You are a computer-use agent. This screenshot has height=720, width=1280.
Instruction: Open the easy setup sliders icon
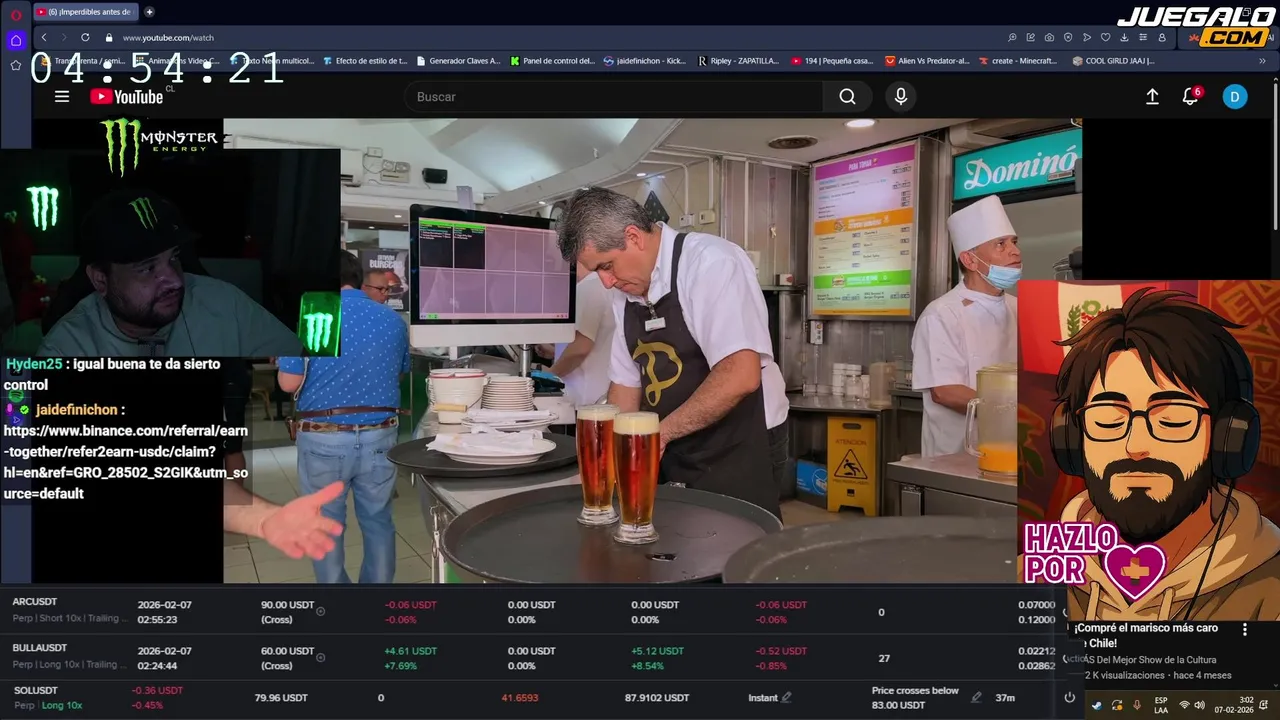(x=1143, y=37)
